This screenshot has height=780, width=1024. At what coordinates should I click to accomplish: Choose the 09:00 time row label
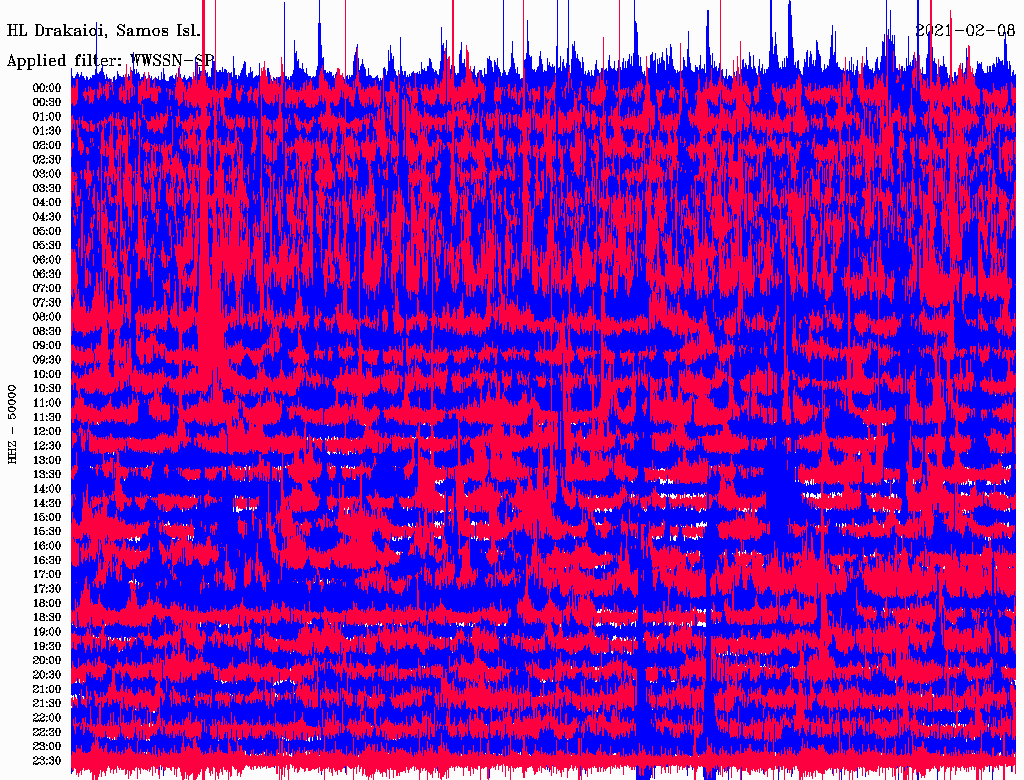point(47,346)
